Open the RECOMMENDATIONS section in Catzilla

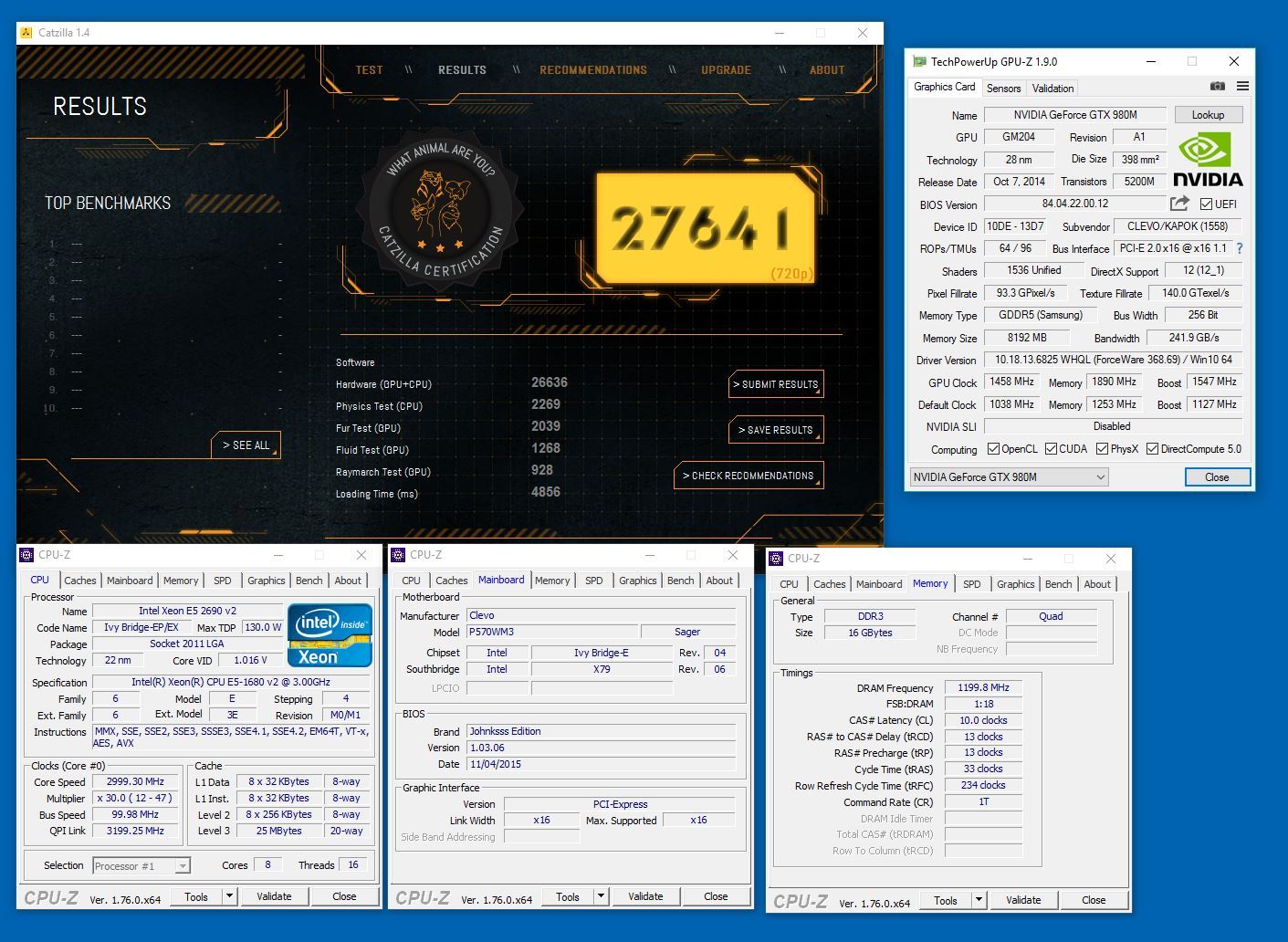point(593,70)
